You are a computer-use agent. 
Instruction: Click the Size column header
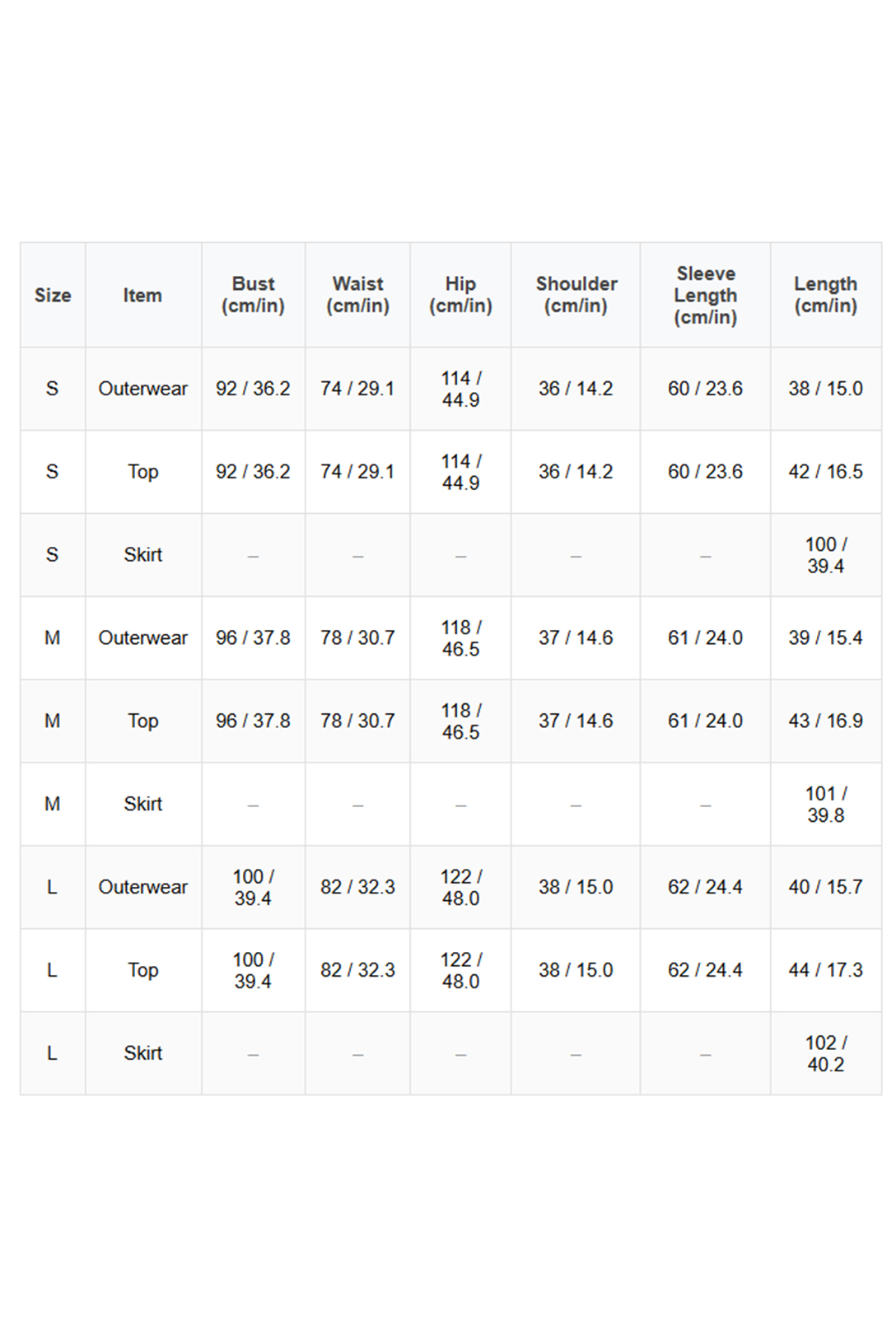click(53, 295)
